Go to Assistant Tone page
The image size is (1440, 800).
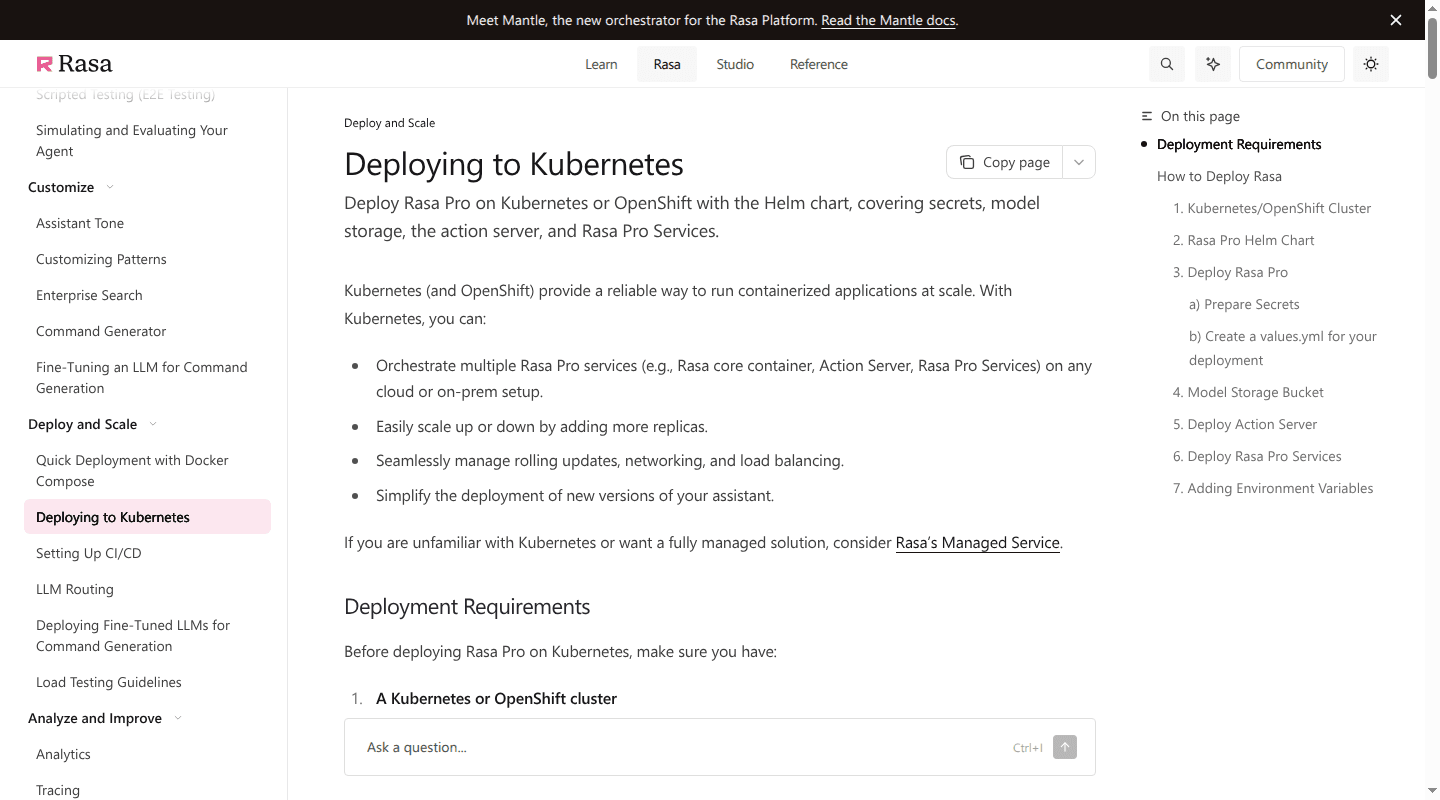click(147, 223)
